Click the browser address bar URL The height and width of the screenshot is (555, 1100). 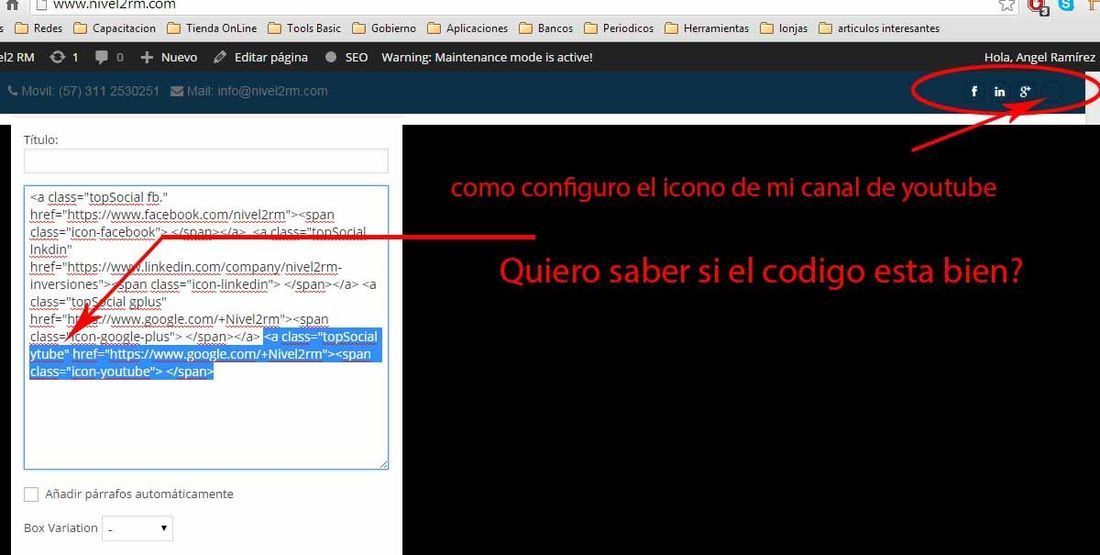pyautogui.click(x=114, y=5)
